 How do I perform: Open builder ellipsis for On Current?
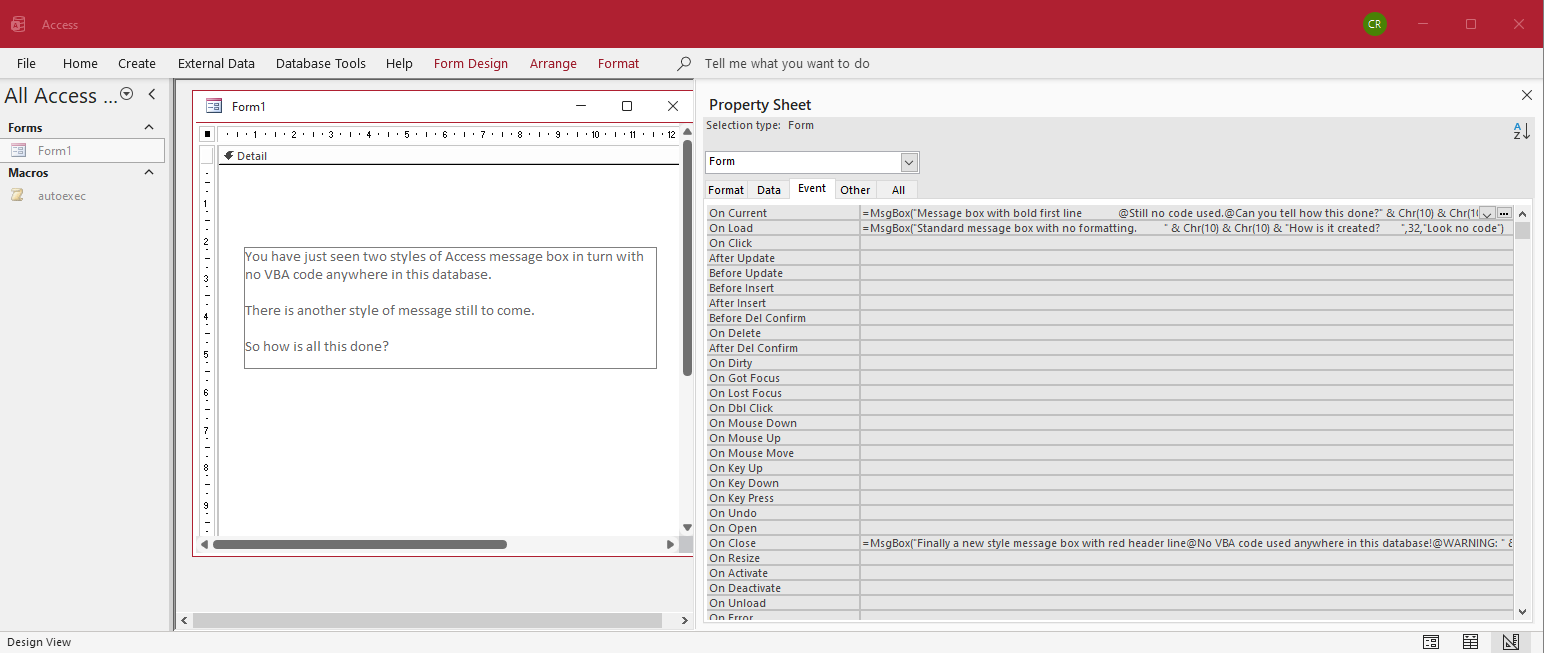click(x=1504, y=213)
